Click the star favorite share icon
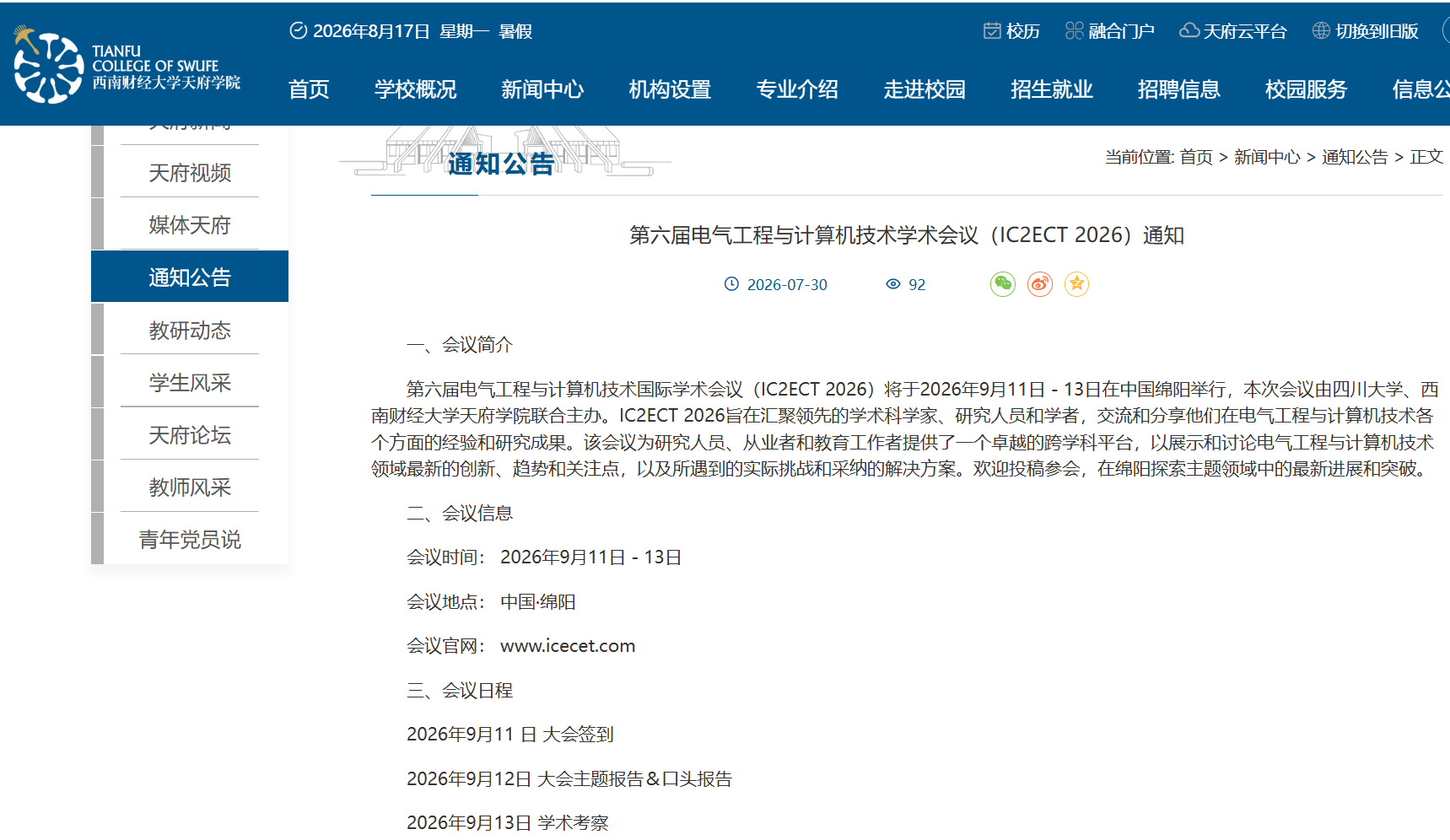 pyautogui.click(x=1076, y=284)
